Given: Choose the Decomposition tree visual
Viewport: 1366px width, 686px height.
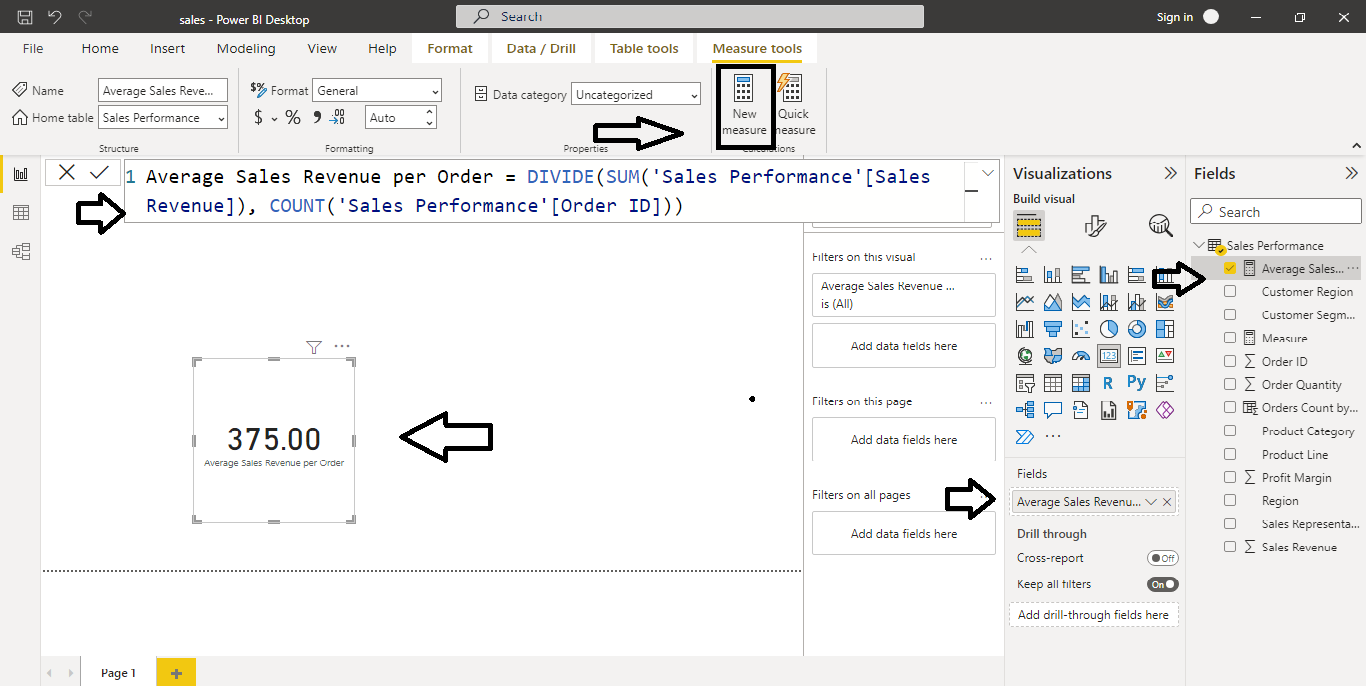Looking at the screenshot, I should 1025,410.
